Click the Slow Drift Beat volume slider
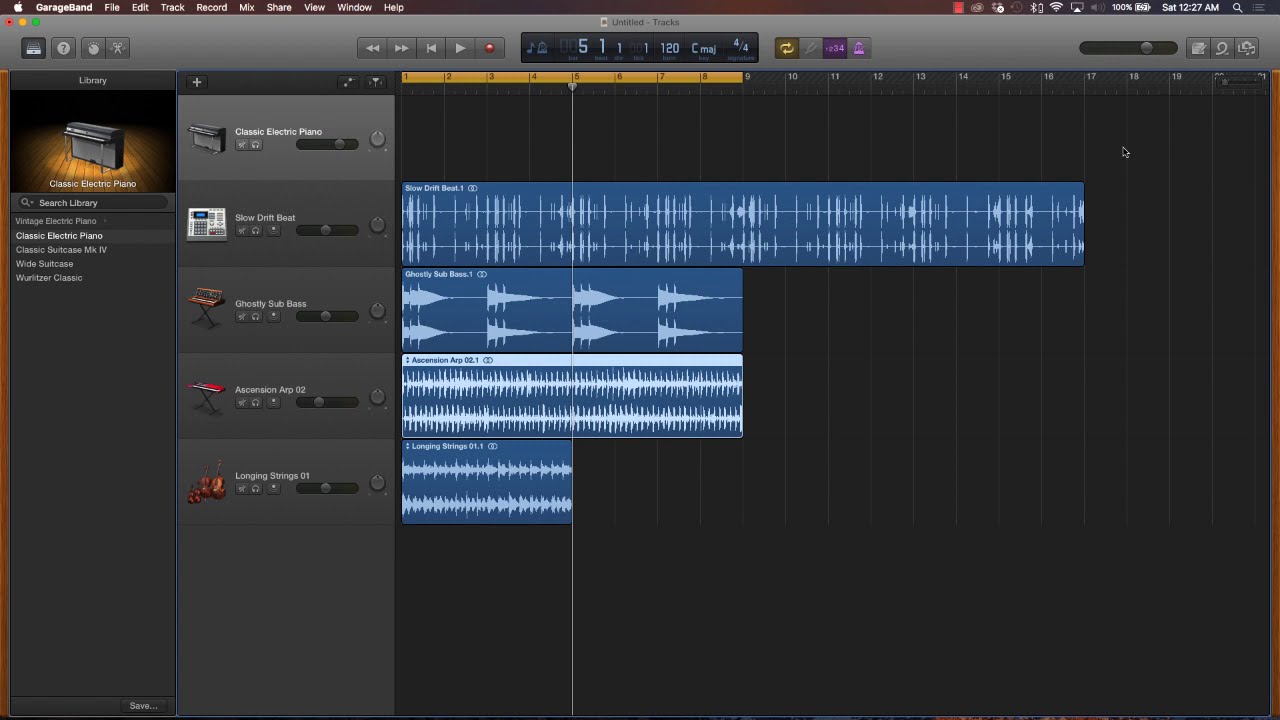Image resolution: width=1280 pixels, height=720 pixels. click(x=327, y=230)
